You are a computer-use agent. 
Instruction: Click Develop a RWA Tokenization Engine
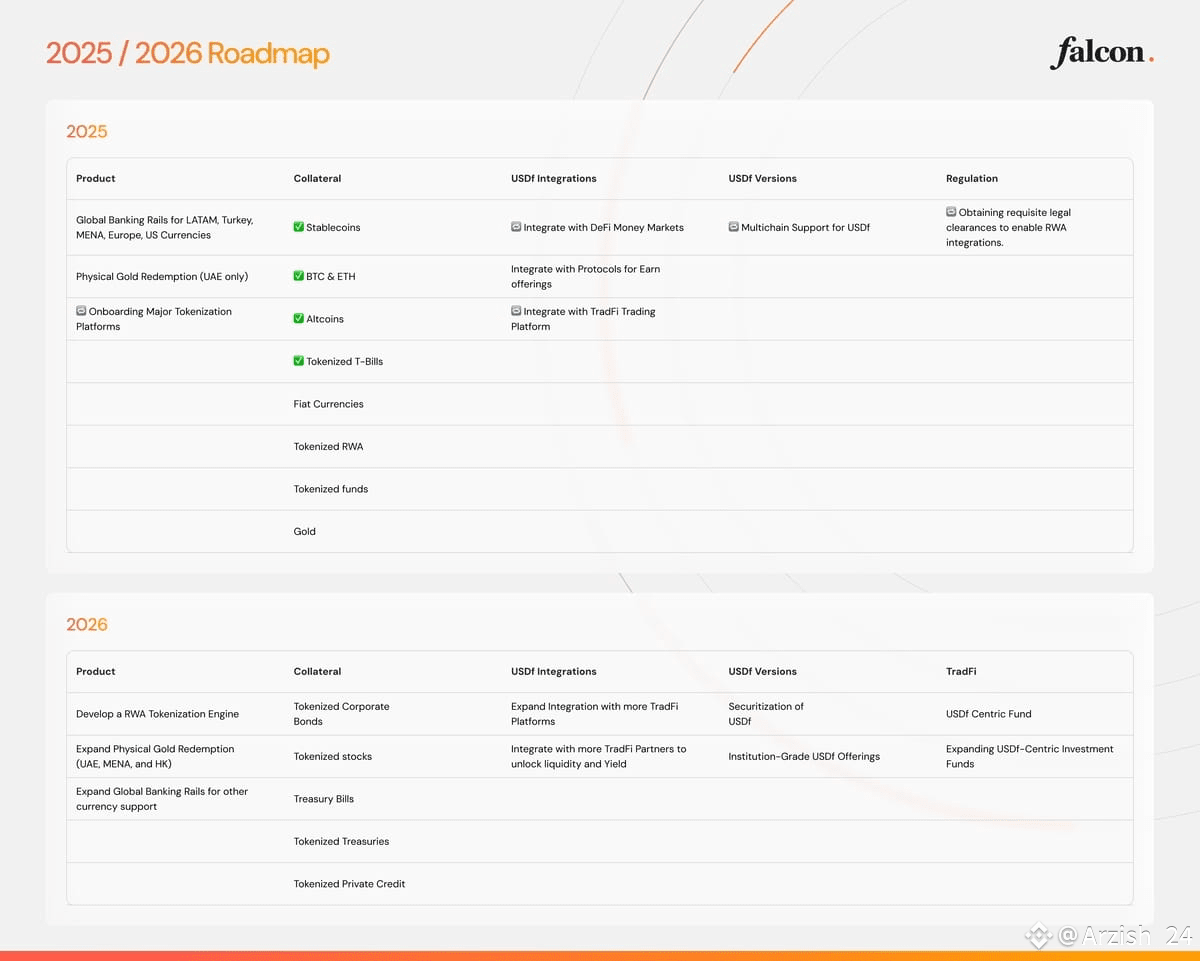pos(158,714)
